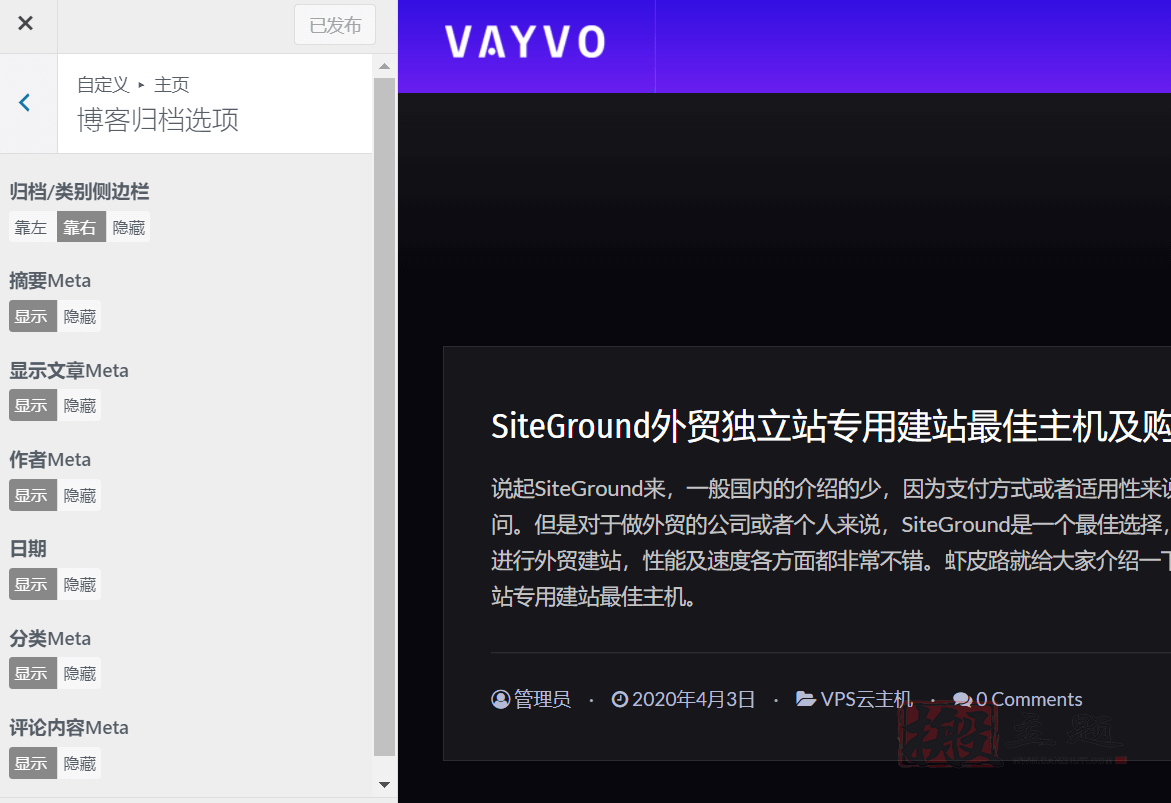Viewport: 1171px width, 803px height.
Task: Select 隐藏 under 显示文章Meta
Action: 79,406
